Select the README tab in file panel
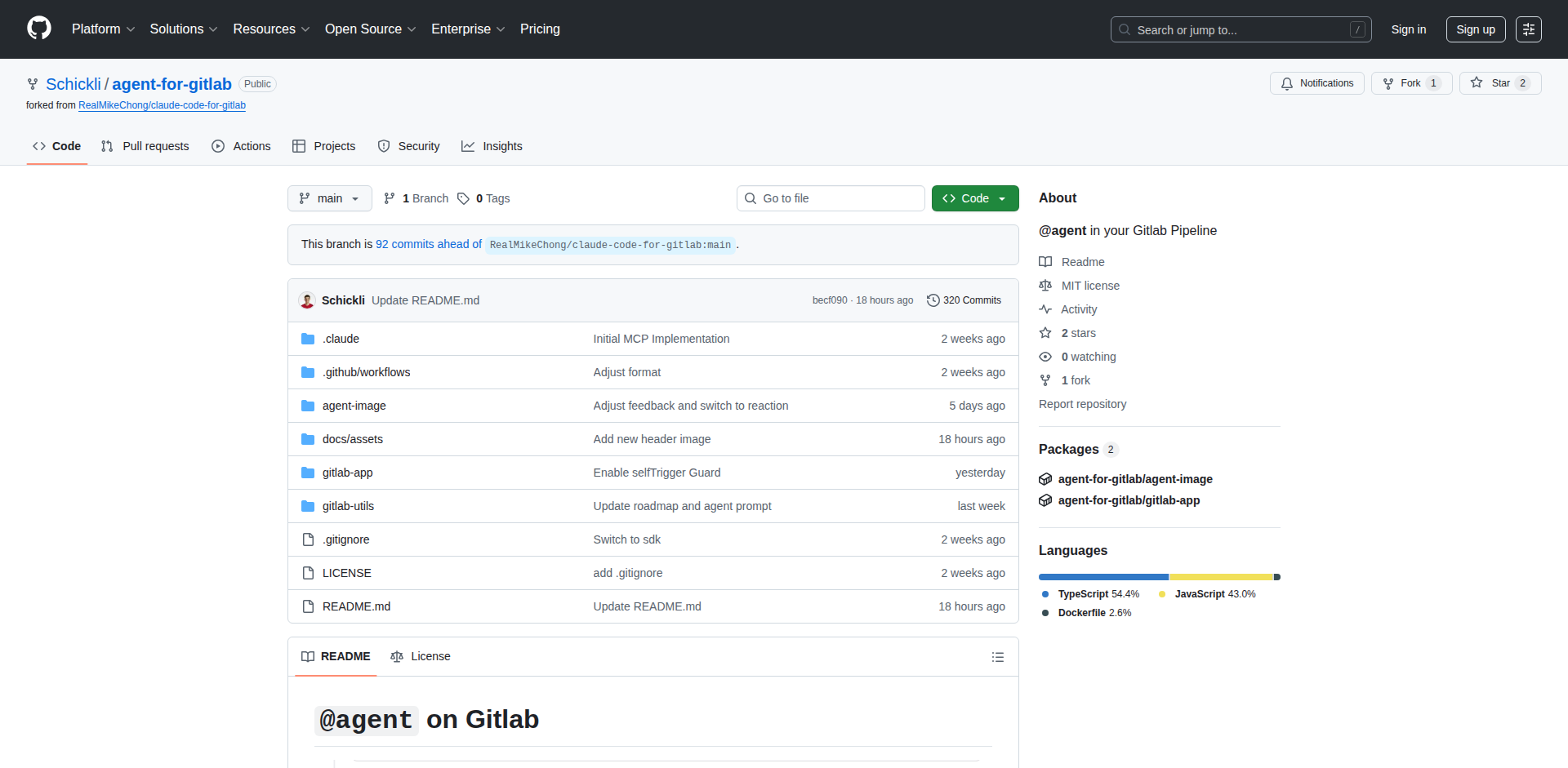Screen dimensions: 1568x768 tap(336, 656)
